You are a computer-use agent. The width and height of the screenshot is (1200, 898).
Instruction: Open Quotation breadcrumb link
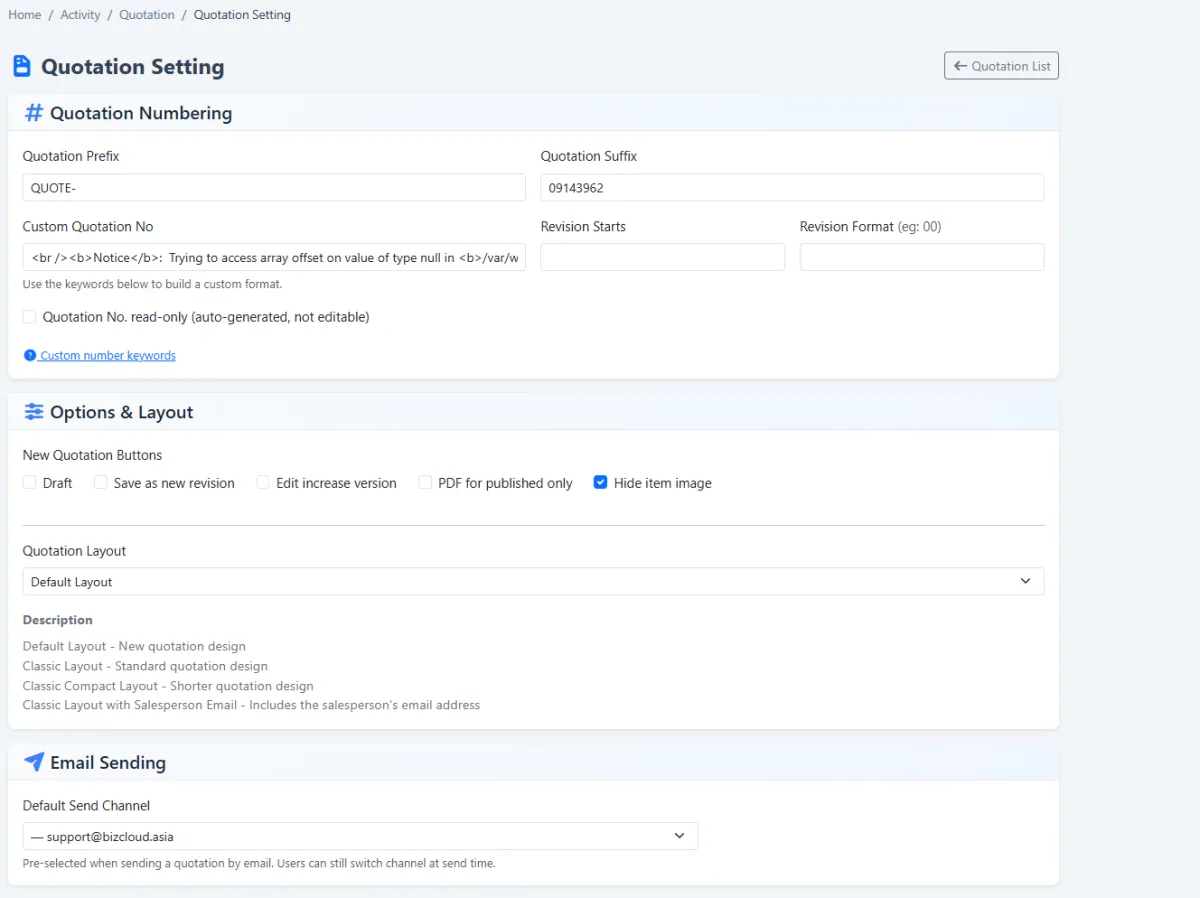(x=147, y=15)
